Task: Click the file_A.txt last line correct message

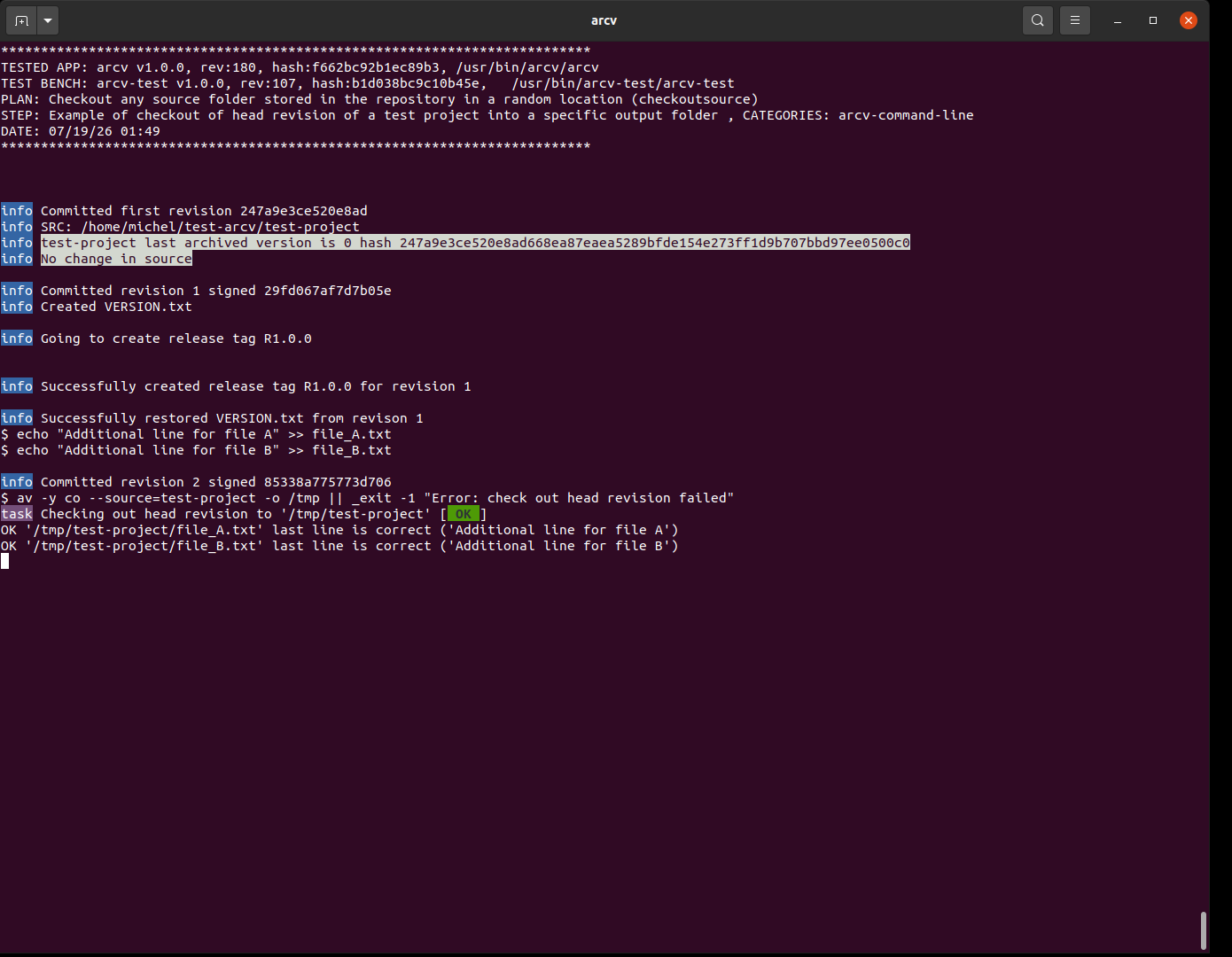Action: [339, 530]
